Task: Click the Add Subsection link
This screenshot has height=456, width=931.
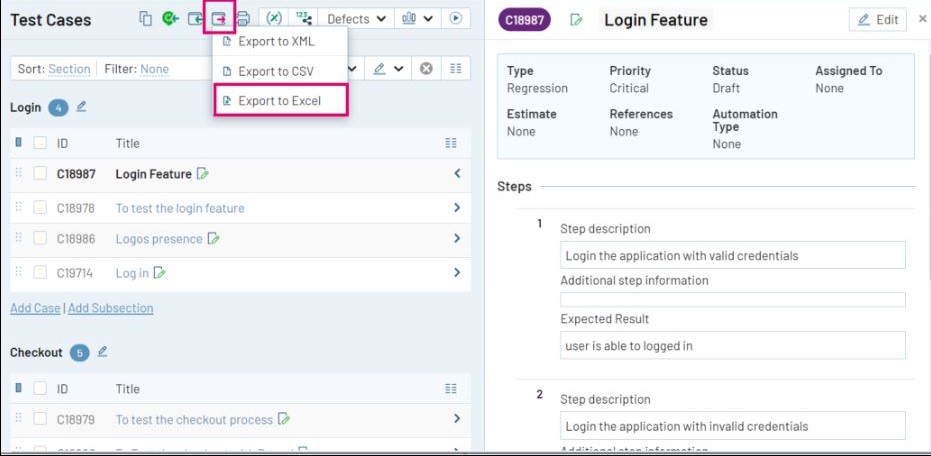Action: (x=110, y=308)
